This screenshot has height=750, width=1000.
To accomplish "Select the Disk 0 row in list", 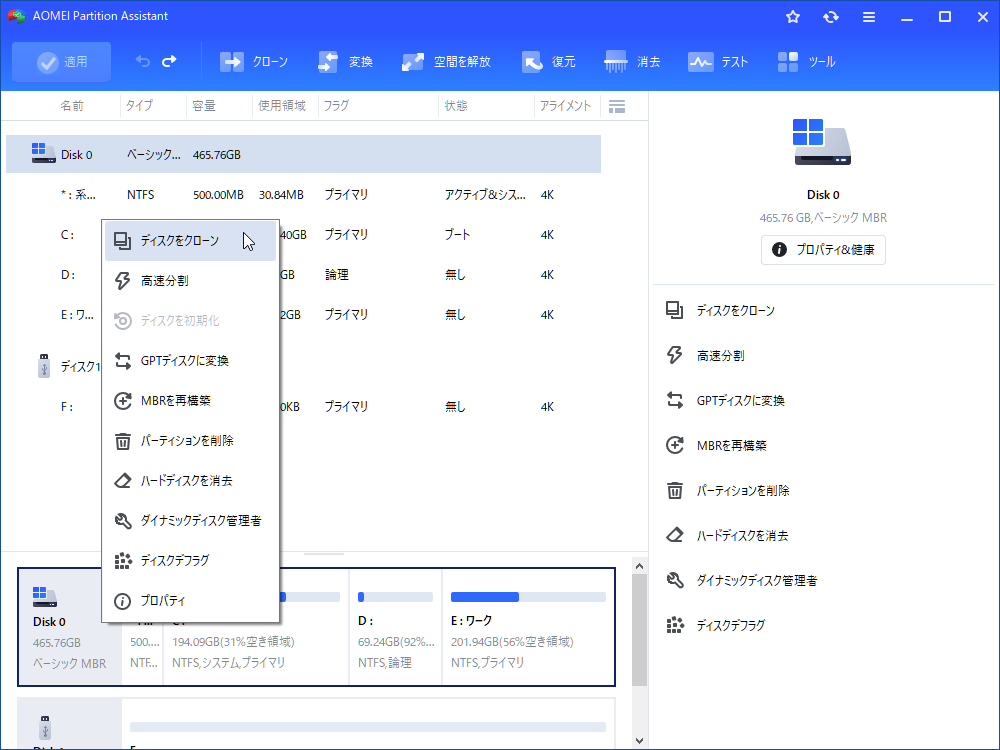I will click(x=304, y=154).
